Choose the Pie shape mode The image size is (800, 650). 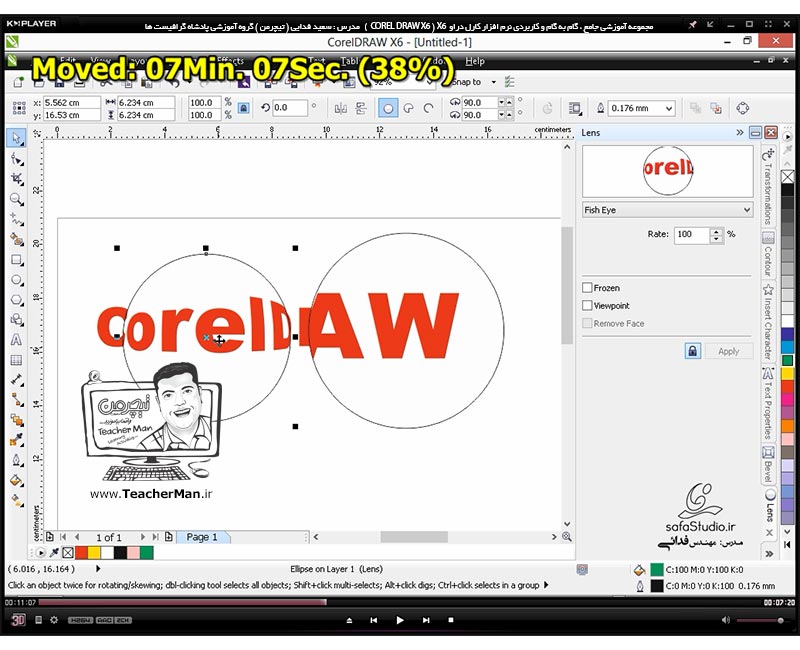(409, 108)
